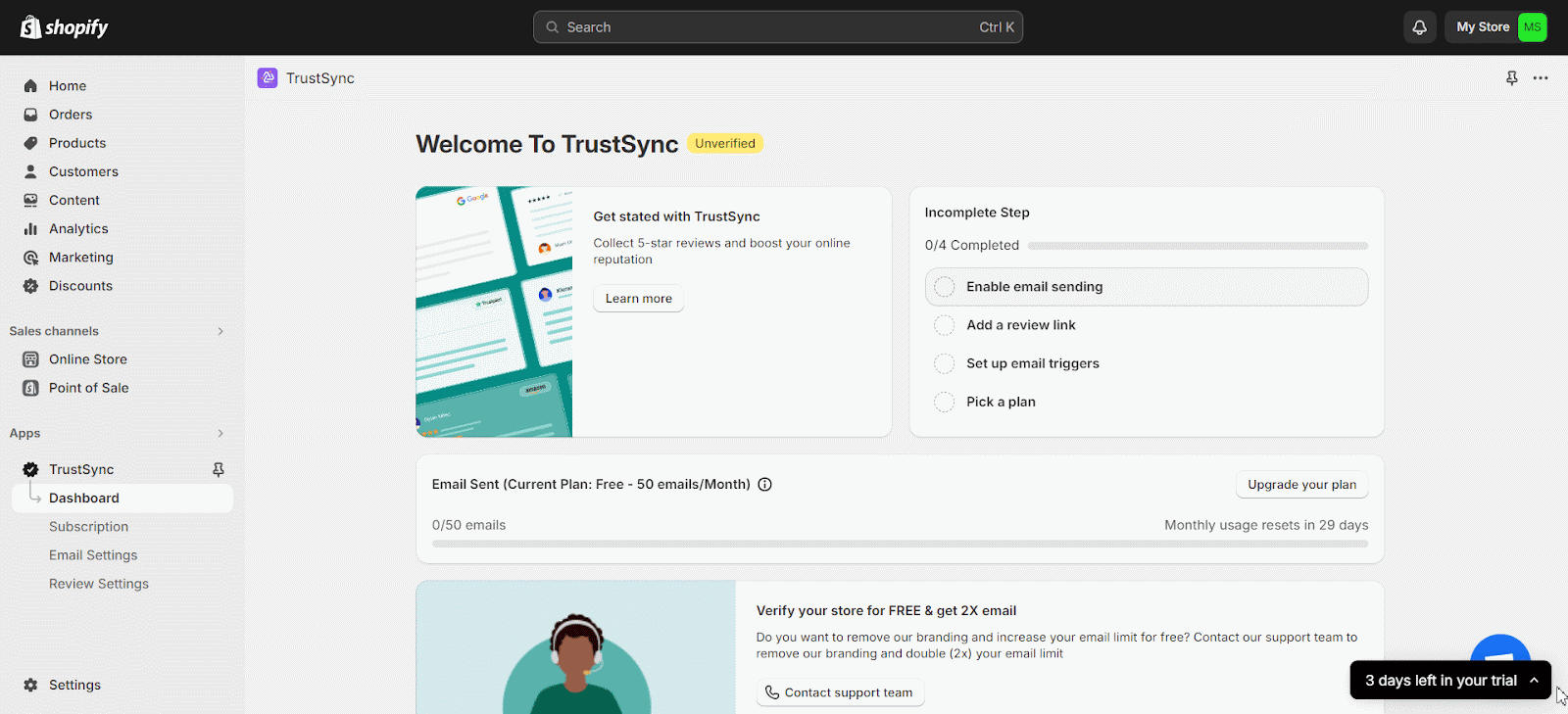Screen dimensions: 1568x714
Task: Open the three-dot more actions menu
Action: coord(1541,78)
